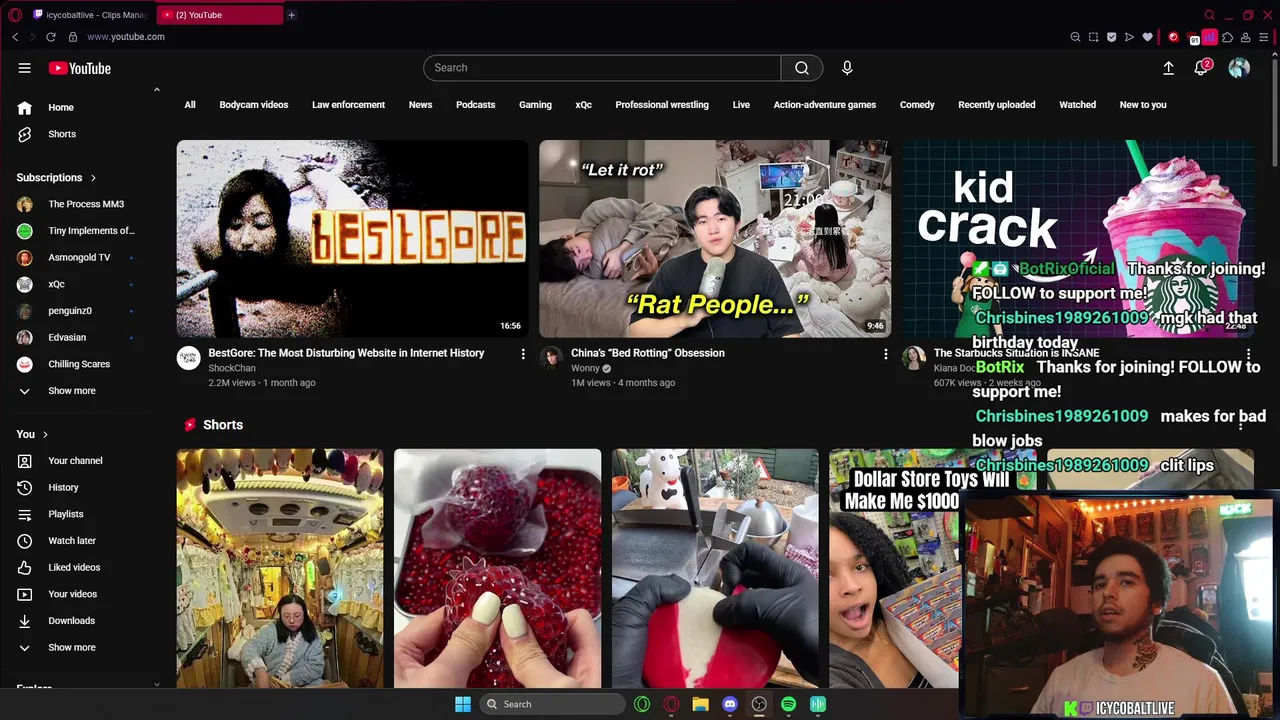Open File Explorer from the taskbar
Viewport: 1280px width, 720px height.
[x=701, y=704]
